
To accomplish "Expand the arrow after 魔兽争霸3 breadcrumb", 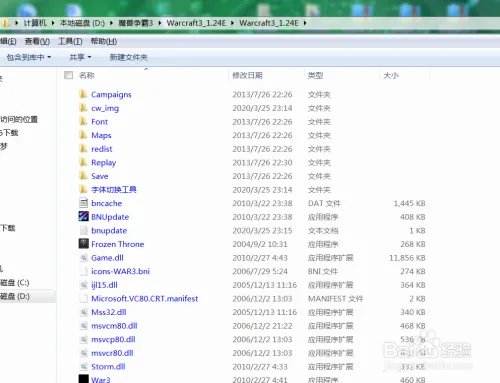I will point(160,23).
